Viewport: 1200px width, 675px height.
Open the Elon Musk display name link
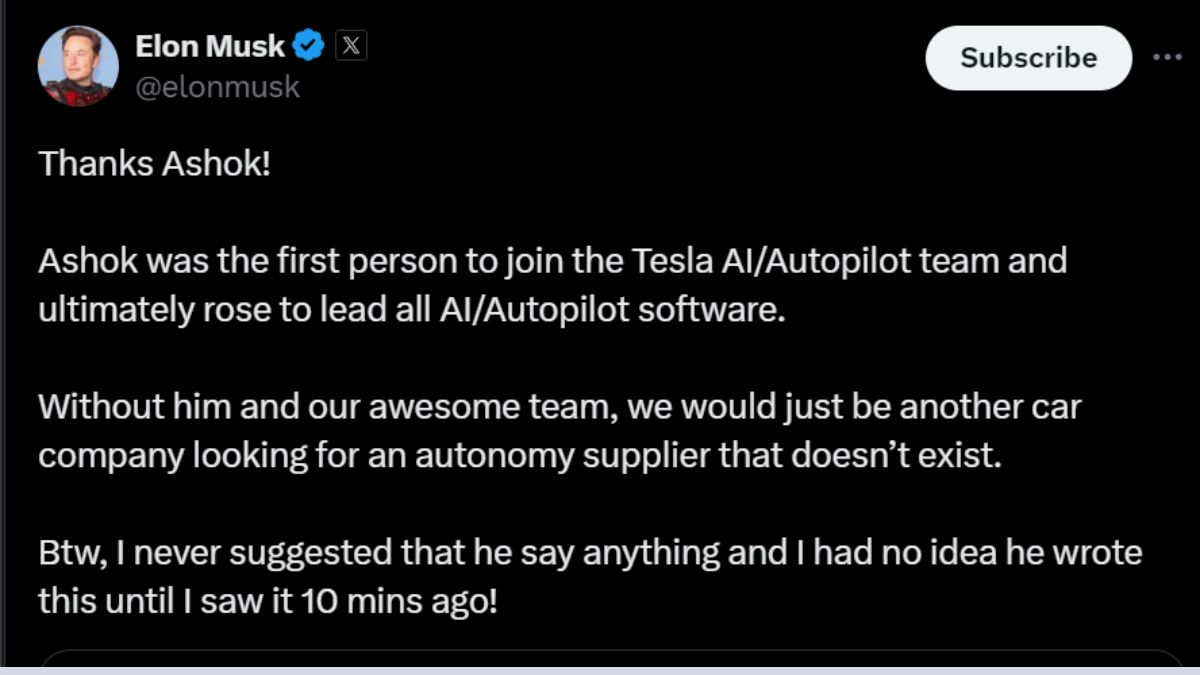pos(210,45)
